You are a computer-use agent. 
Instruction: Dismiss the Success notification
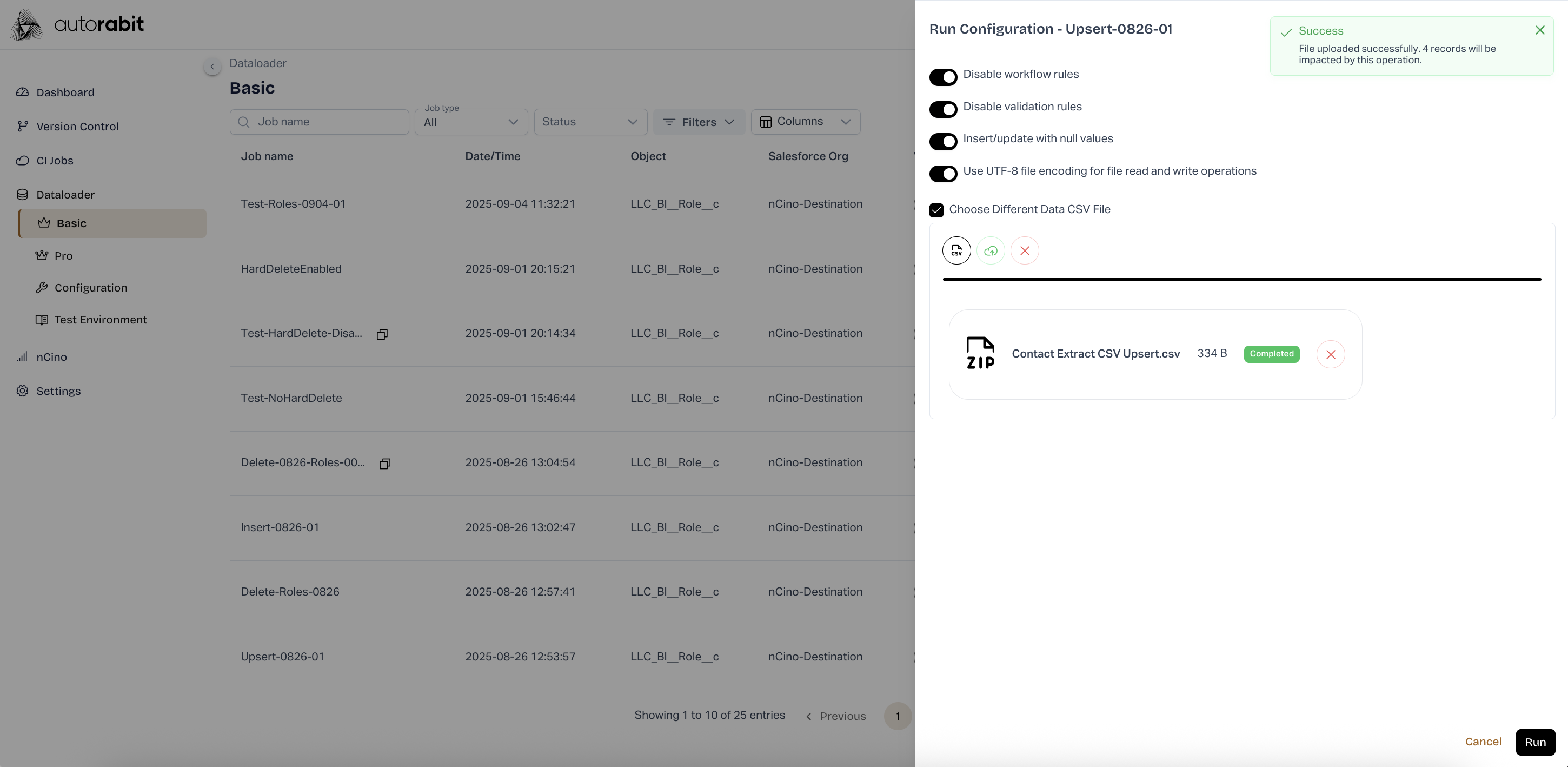[x=1539, y=30]
